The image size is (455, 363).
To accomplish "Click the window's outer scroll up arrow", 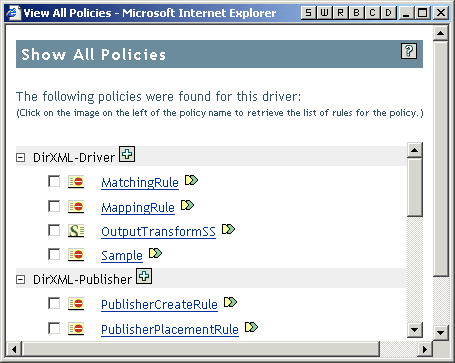I will (441, 33).
